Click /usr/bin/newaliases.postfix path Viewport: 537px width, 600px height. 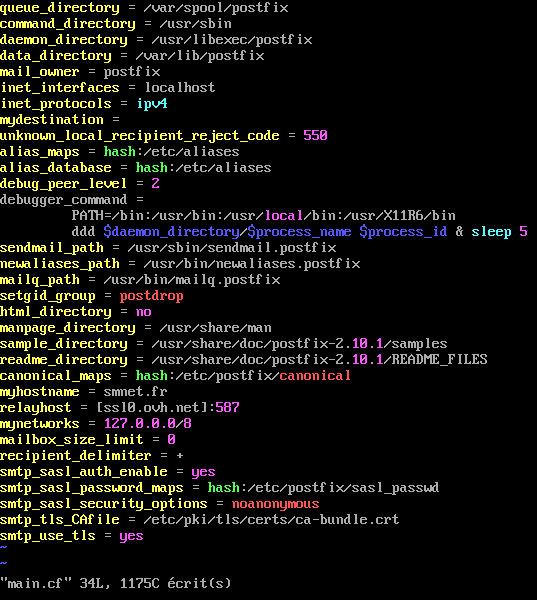252,264
